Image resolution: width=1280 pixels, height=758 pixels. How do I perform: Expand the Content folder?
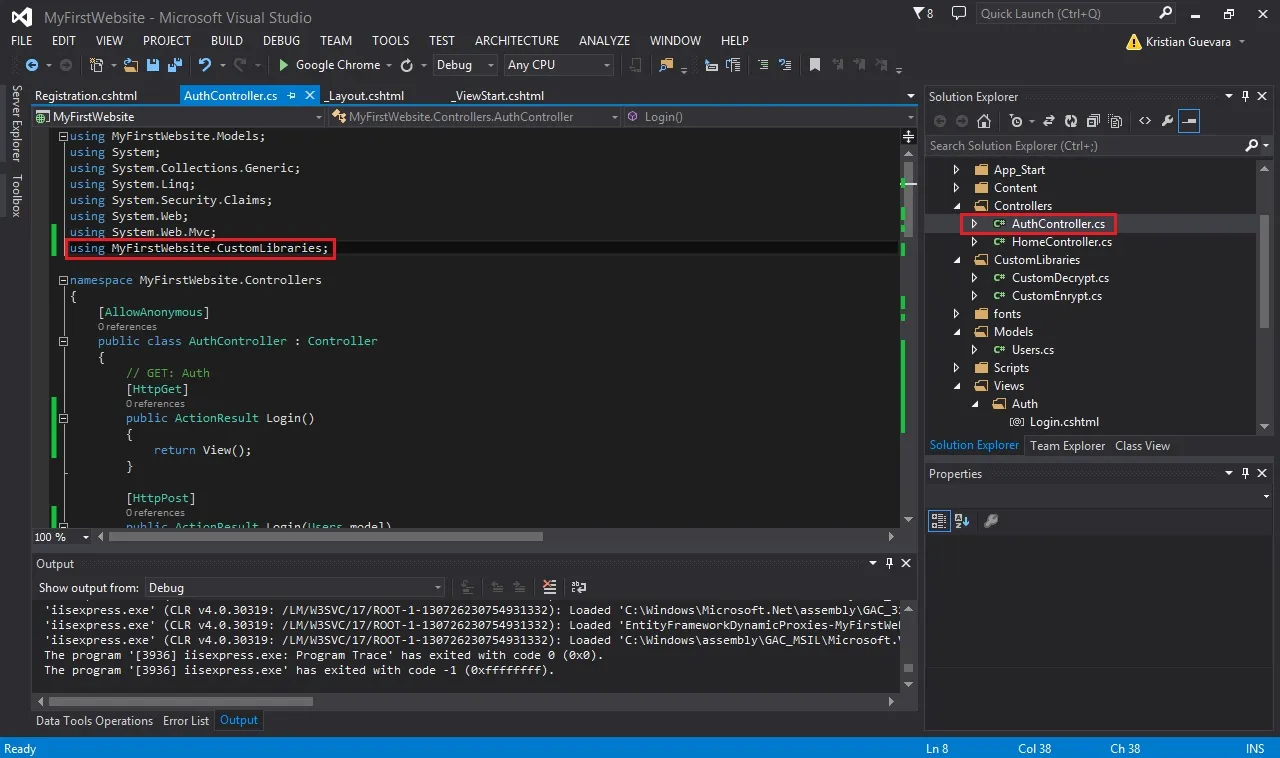[956, 188]
